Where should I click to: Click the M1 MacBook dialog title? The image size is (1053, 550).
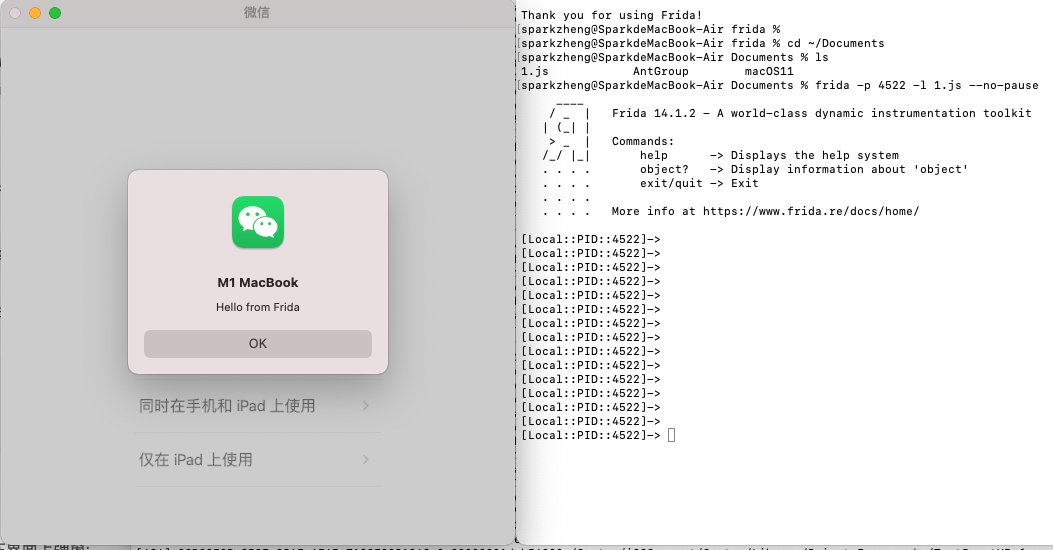pyautogui.click(x=258, y=283)
